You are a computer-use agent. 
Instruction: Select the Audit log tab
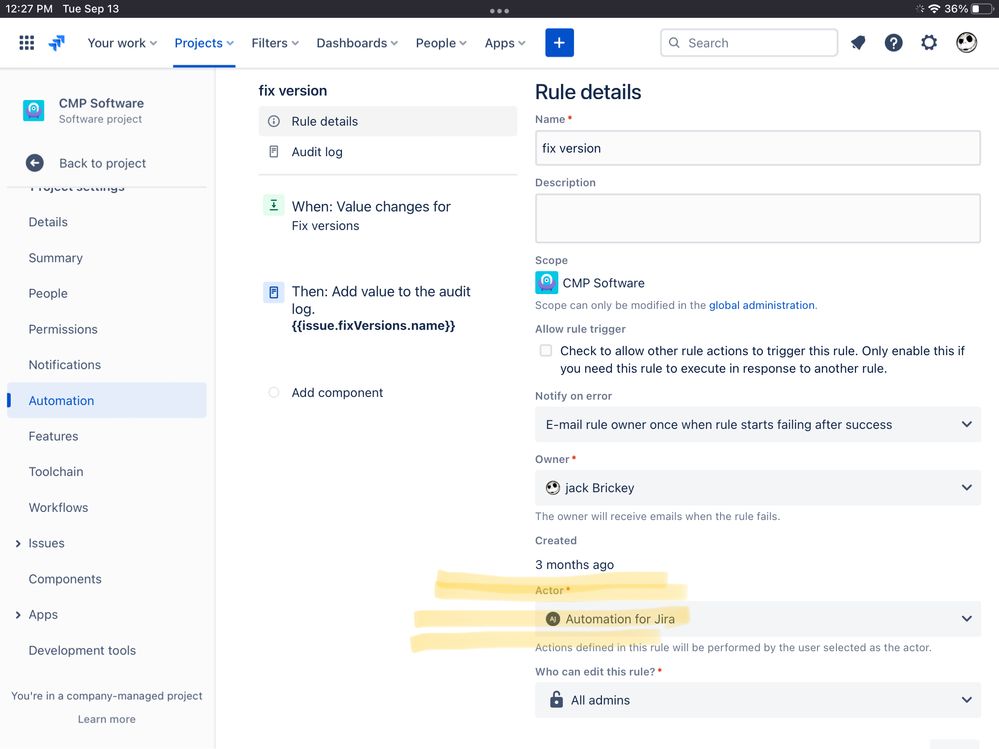click(388, 152)
